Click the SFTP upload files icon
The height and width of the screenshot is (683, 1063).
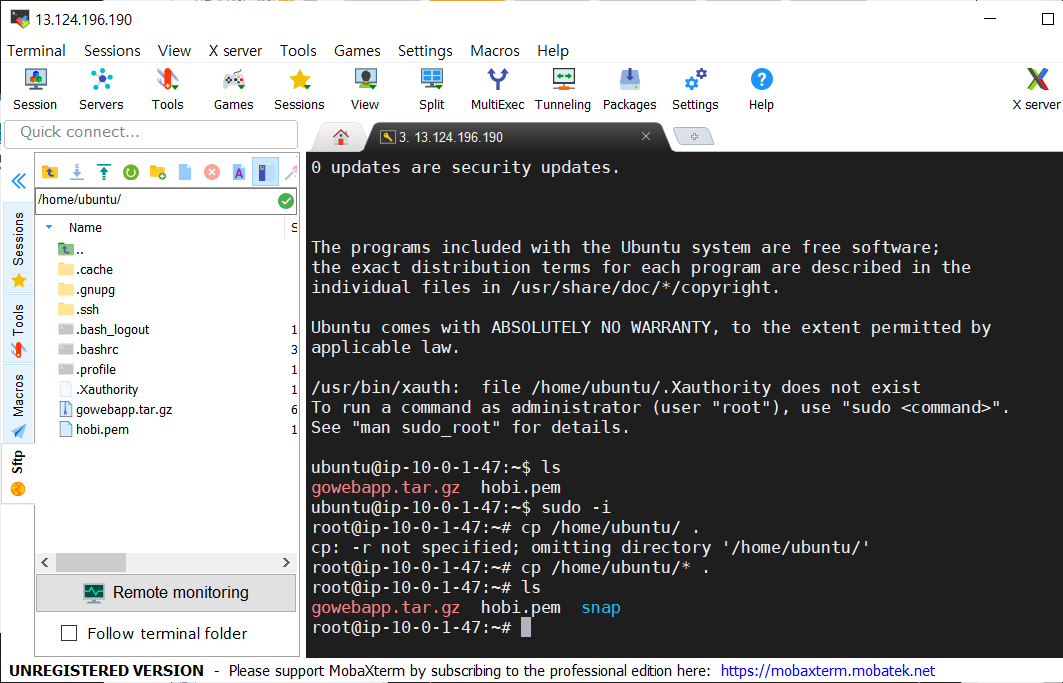tap(104, 172)
